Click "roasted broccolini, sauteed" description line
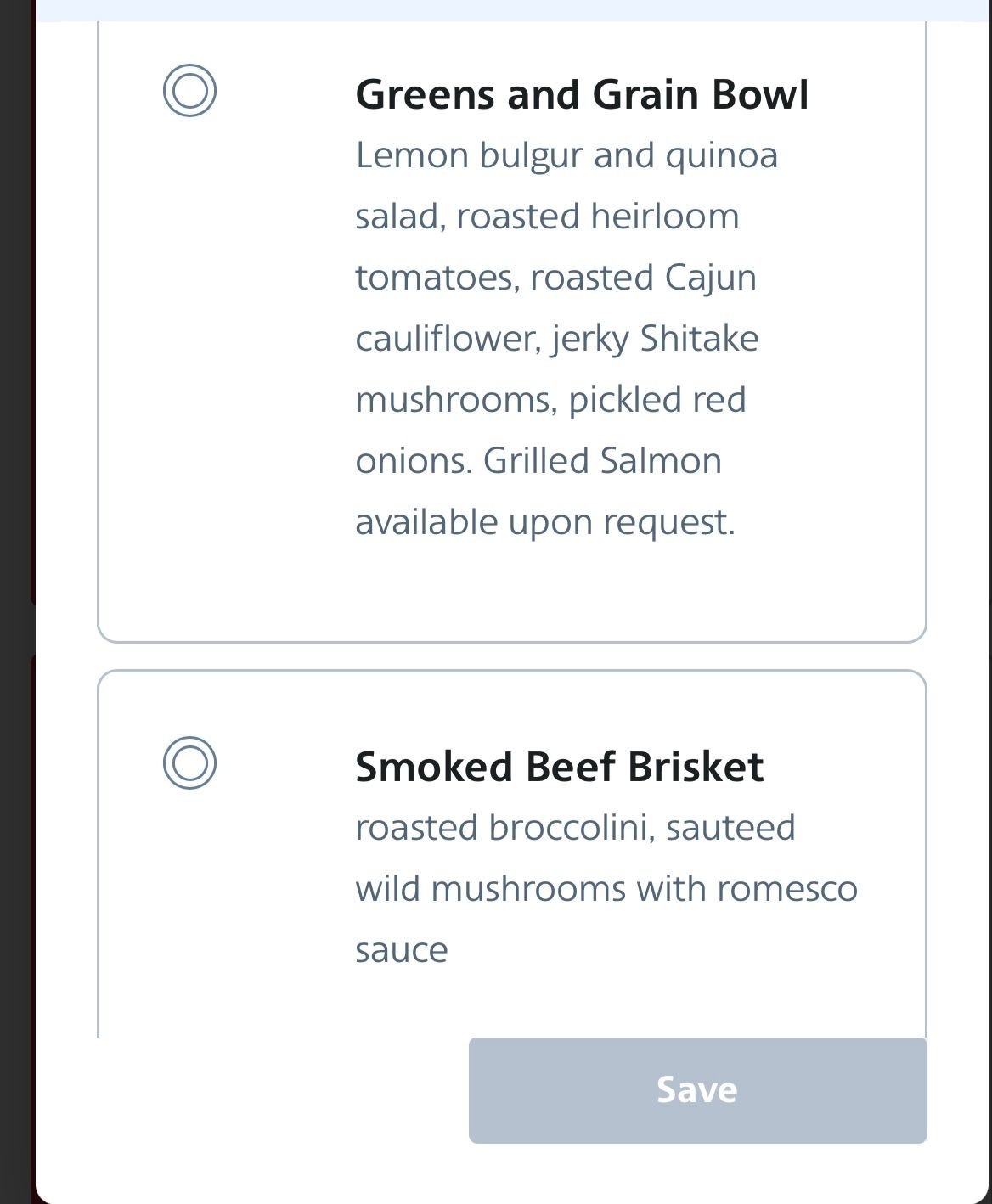The height and width of the screenshot is (1204, 992). 575,828
